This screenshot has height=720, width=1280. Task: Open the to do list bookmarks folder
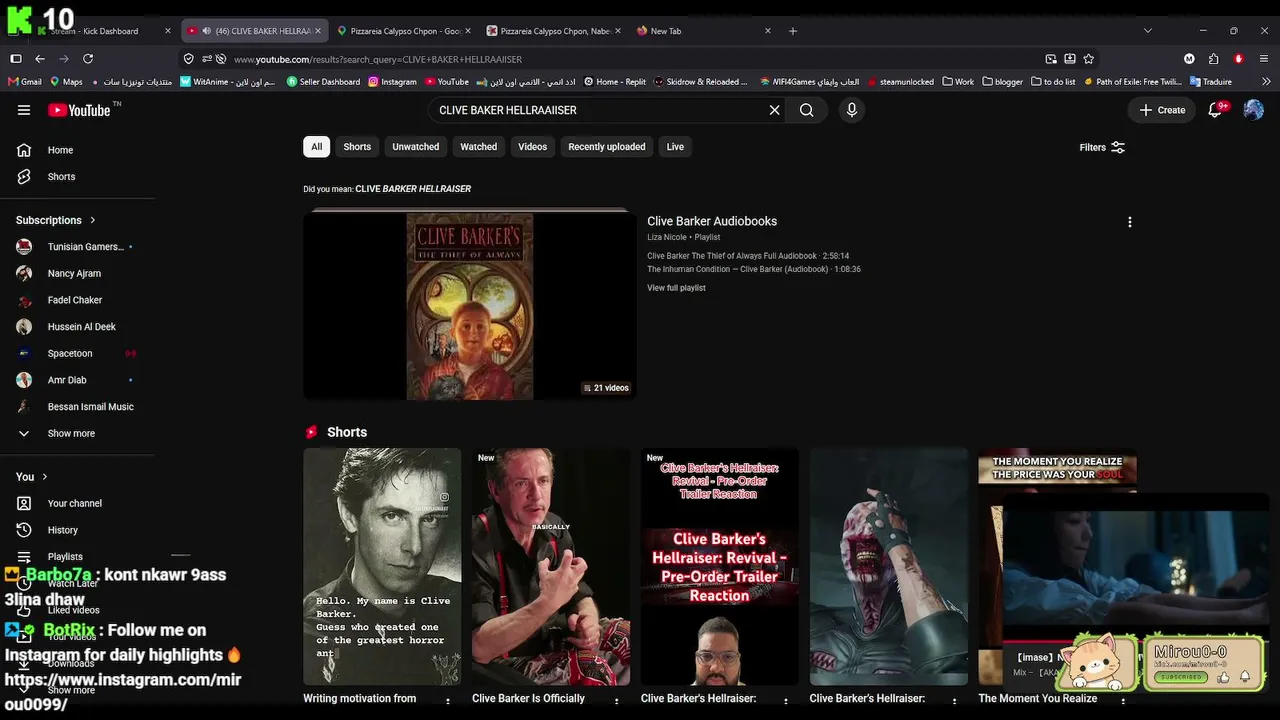(1054, 82)
